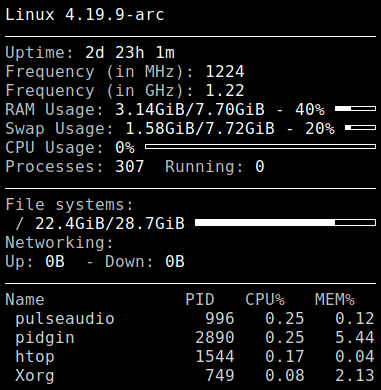Click the Networking Down value 0B
The height and width of the screenshot is (390, 381).
tap(175, 261)
